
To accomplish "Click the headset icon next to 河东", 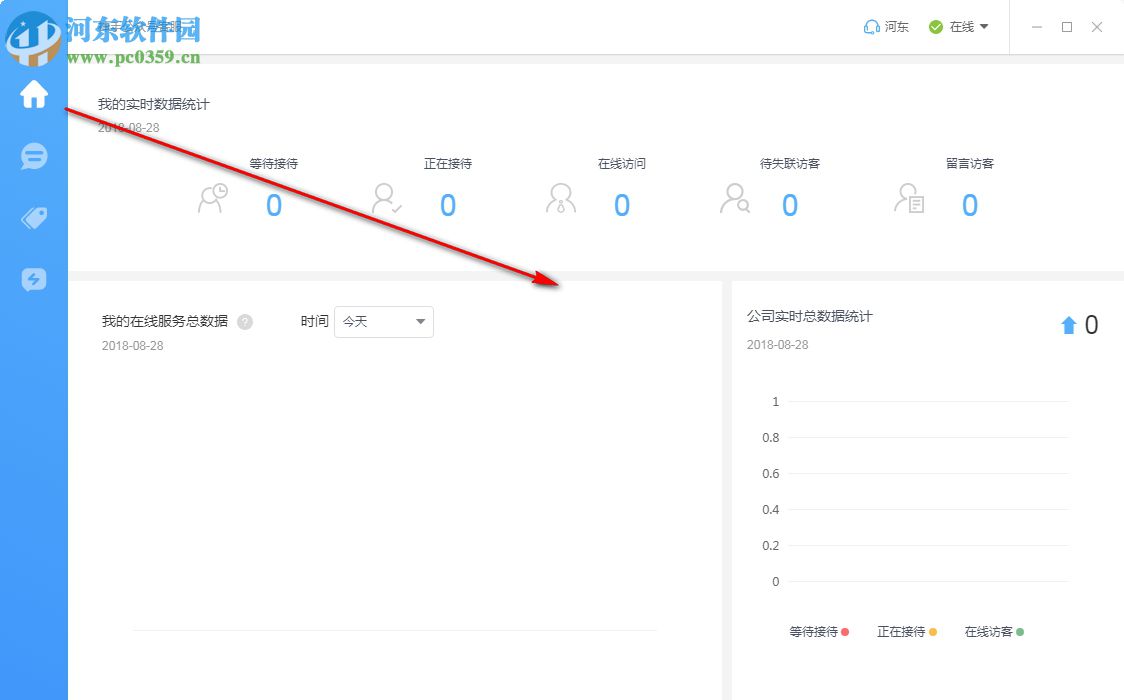I will pyautogui.click(x=869, y=26).
